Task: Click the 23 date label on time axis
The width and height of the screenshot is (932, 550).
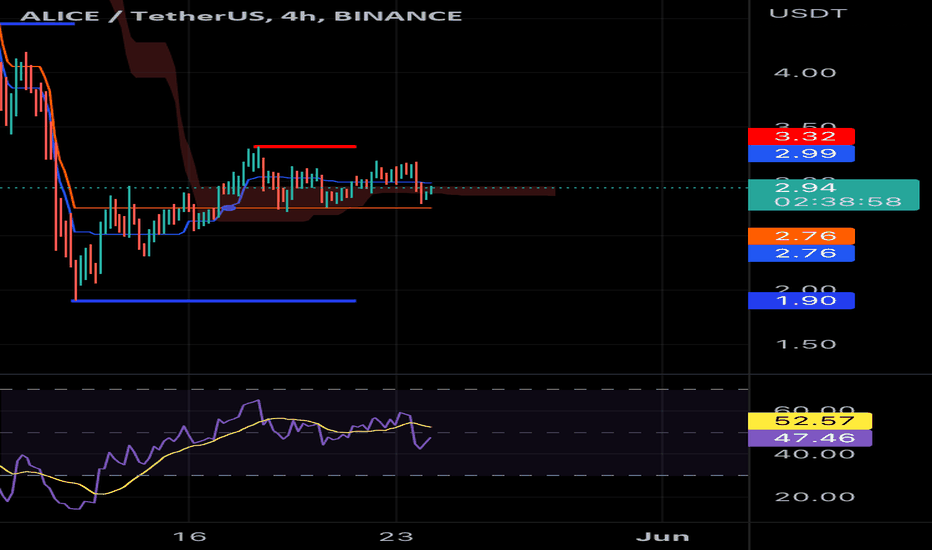Action: click(396, 537)
